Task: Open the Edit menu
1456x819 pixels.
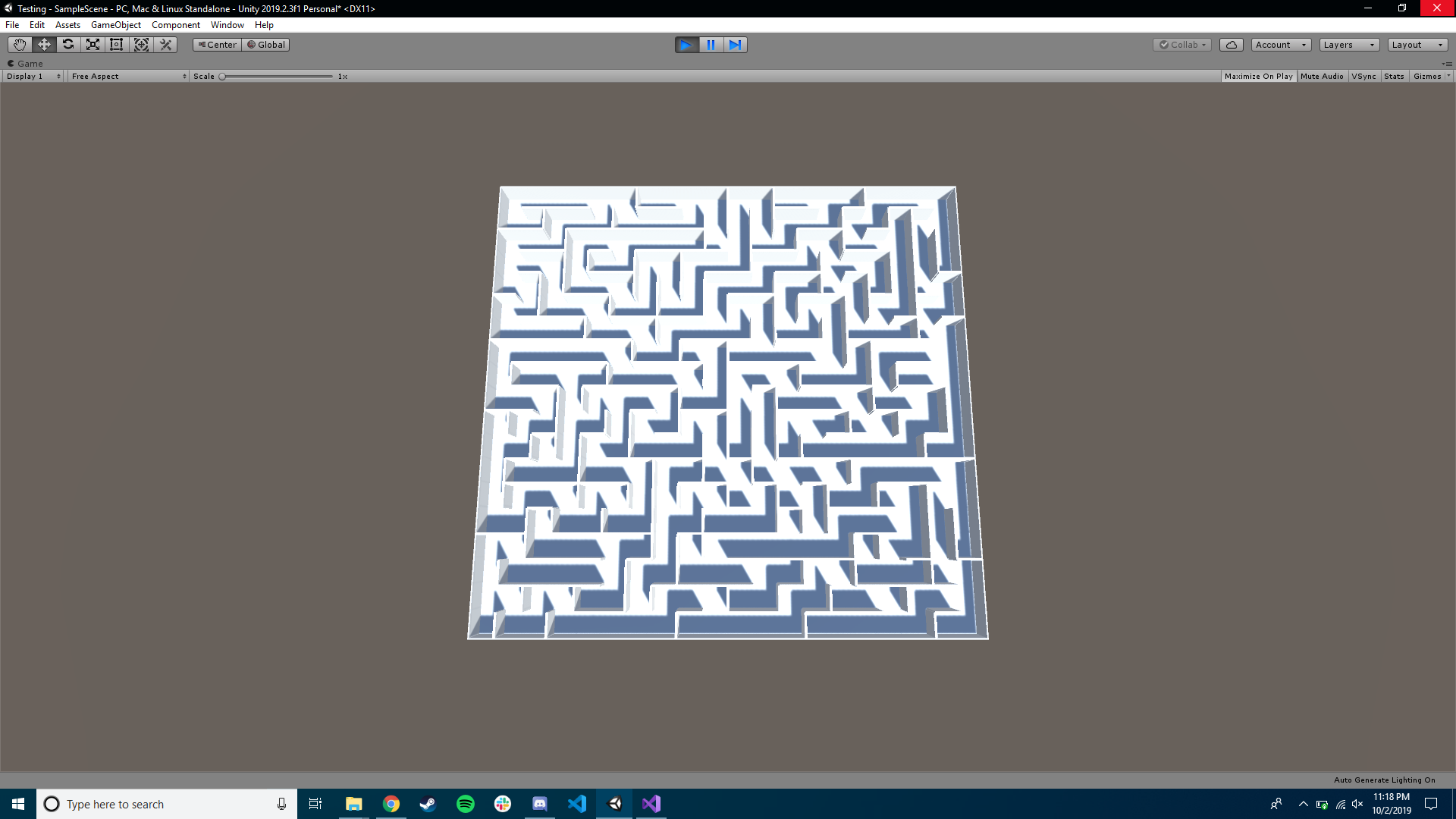Action: (x=37, y=25)
